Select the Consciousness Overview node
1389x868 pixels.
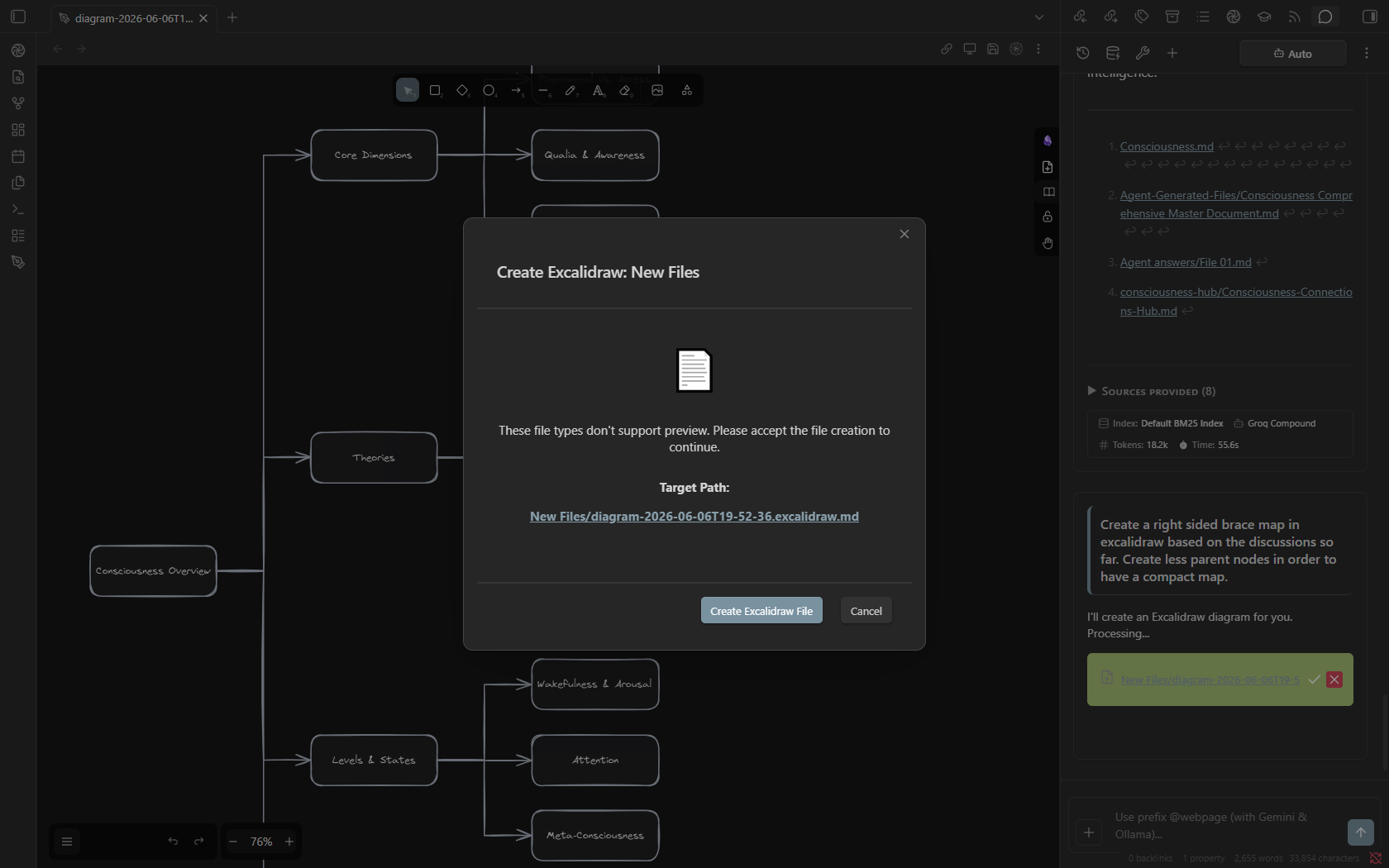153,570
